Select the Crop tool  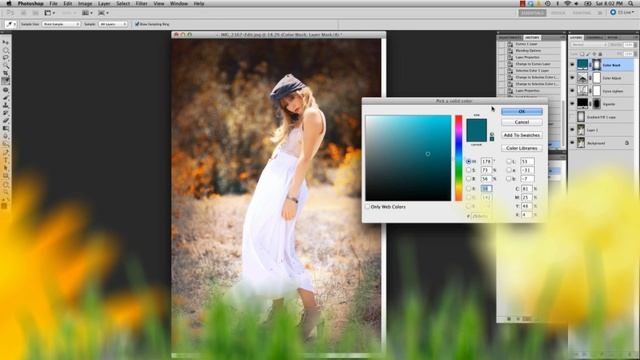(x=6, y=73)
